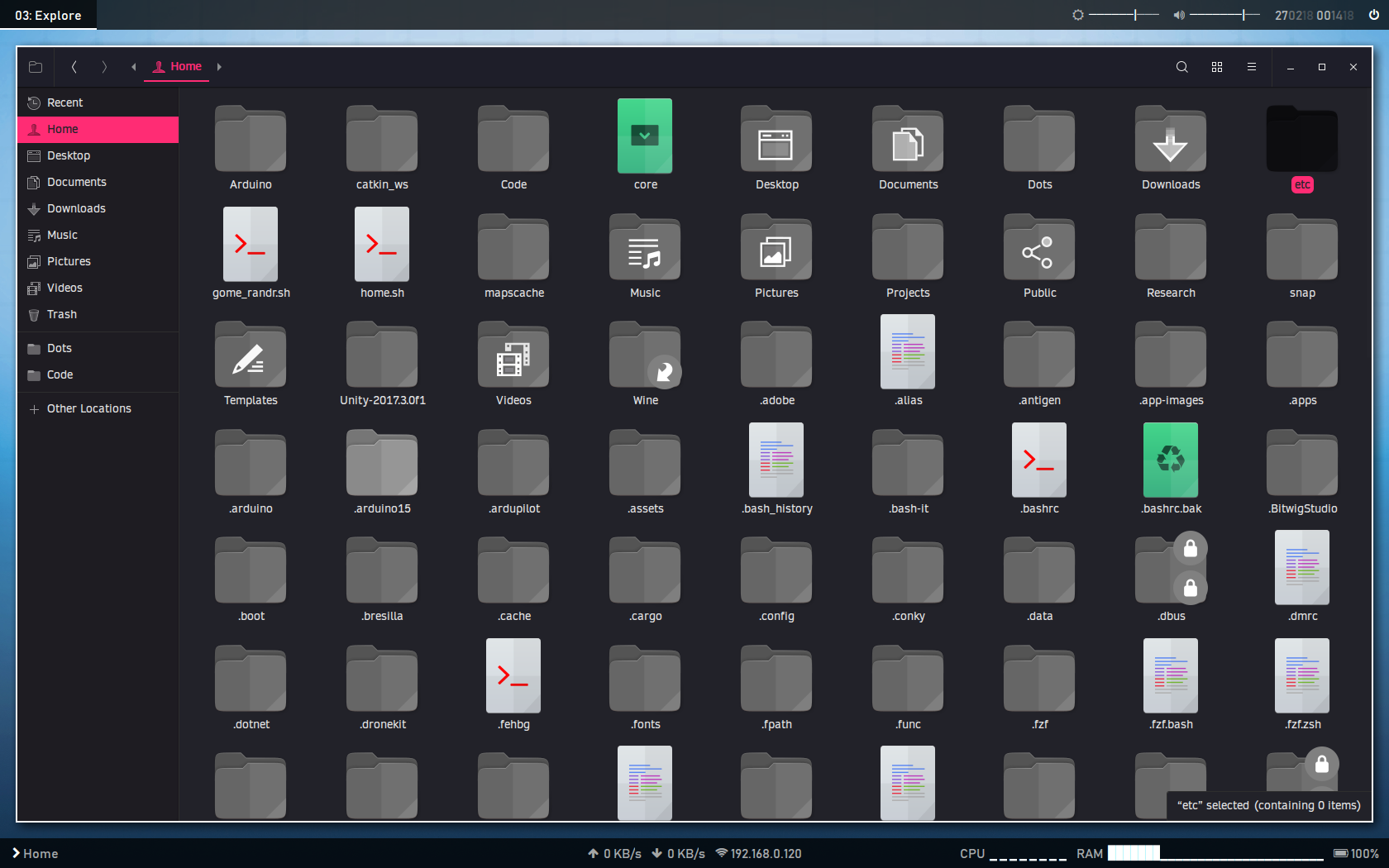The image size is (1389, 868).
Task: Select the green core file icon
Action: 645,136
